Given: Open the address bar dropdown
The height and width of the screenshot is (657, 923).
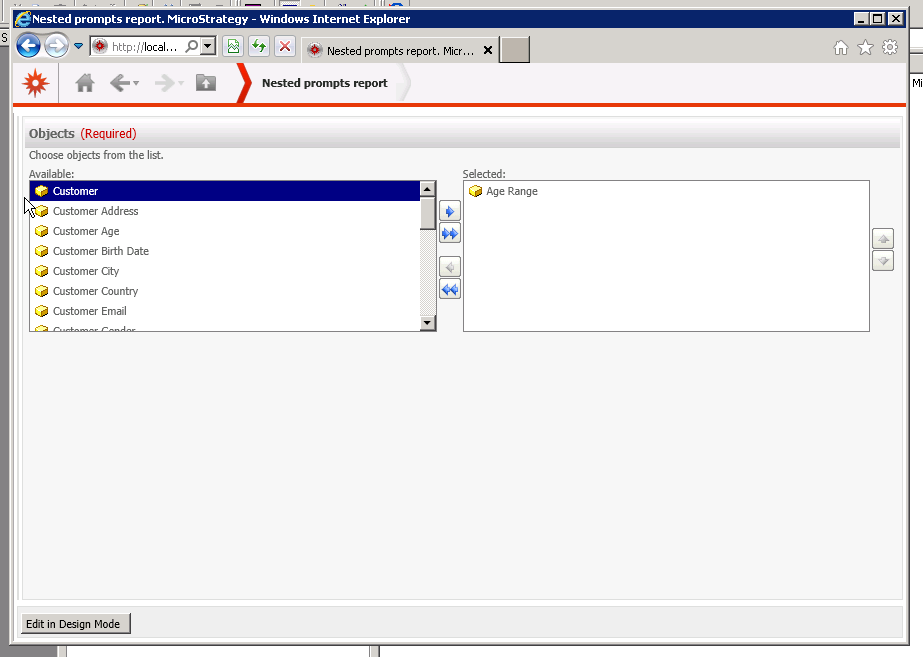Looking at the screenshot, I should pyautogui.click(x=206, y=46).
